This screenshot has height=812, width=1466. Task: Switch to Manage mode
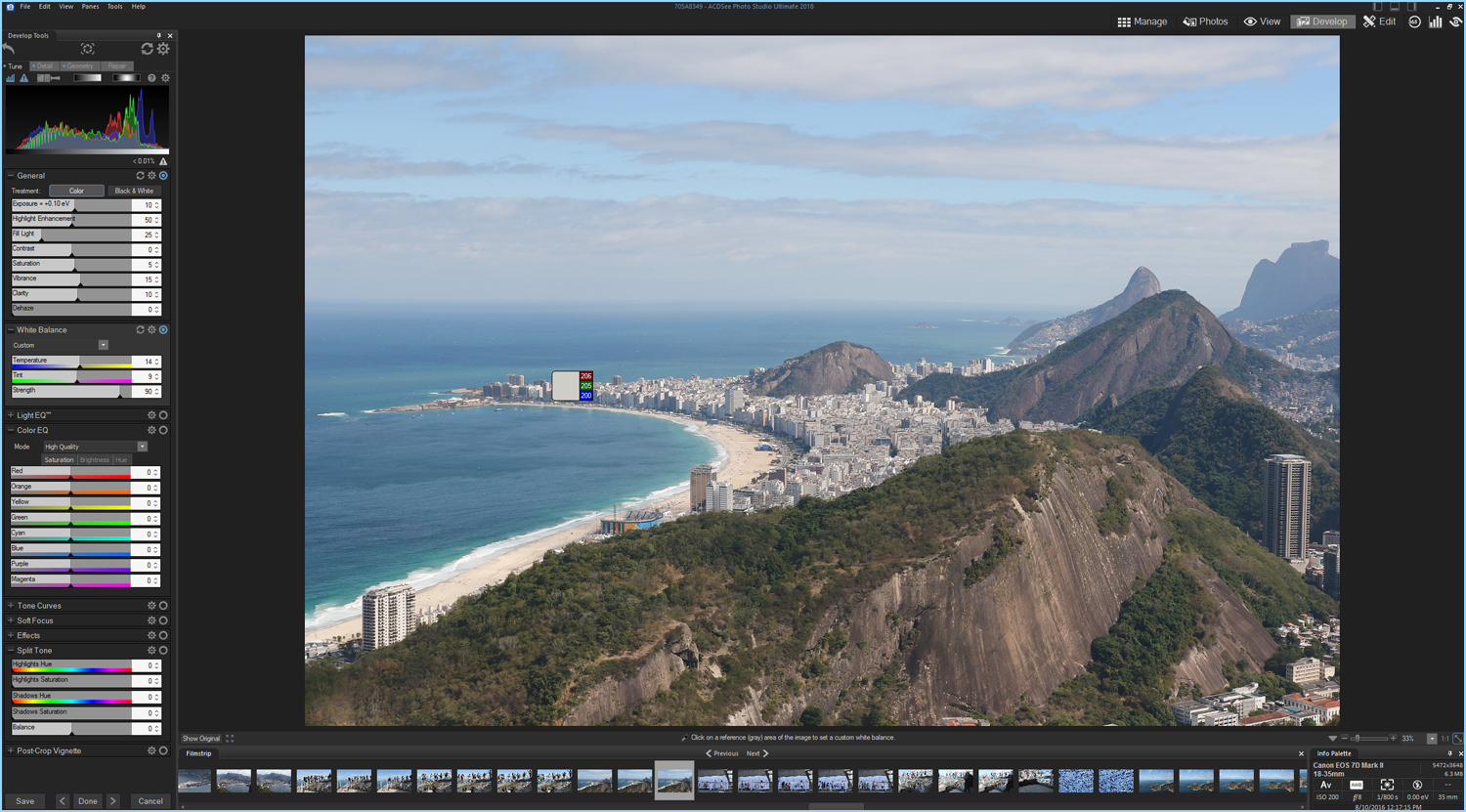1143,21
